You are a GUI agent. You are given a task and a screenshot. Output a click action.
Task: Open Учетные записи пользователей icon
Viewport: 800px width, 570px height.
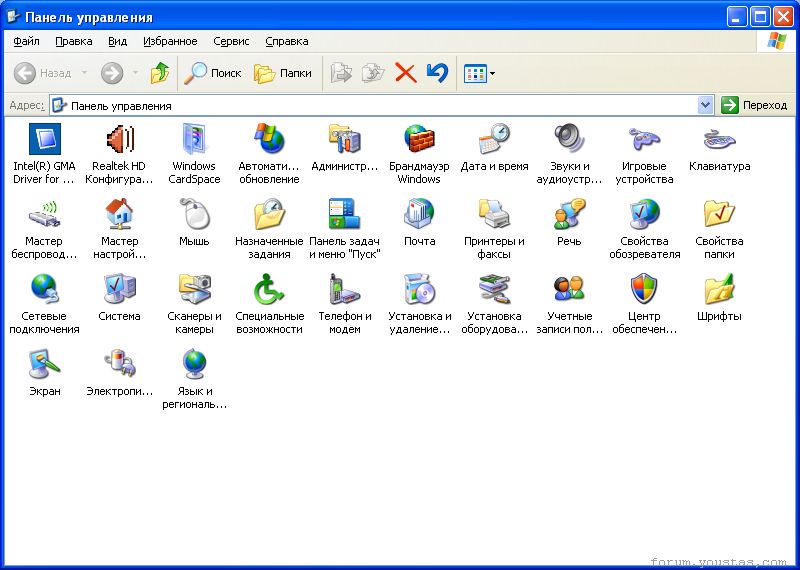569,289
